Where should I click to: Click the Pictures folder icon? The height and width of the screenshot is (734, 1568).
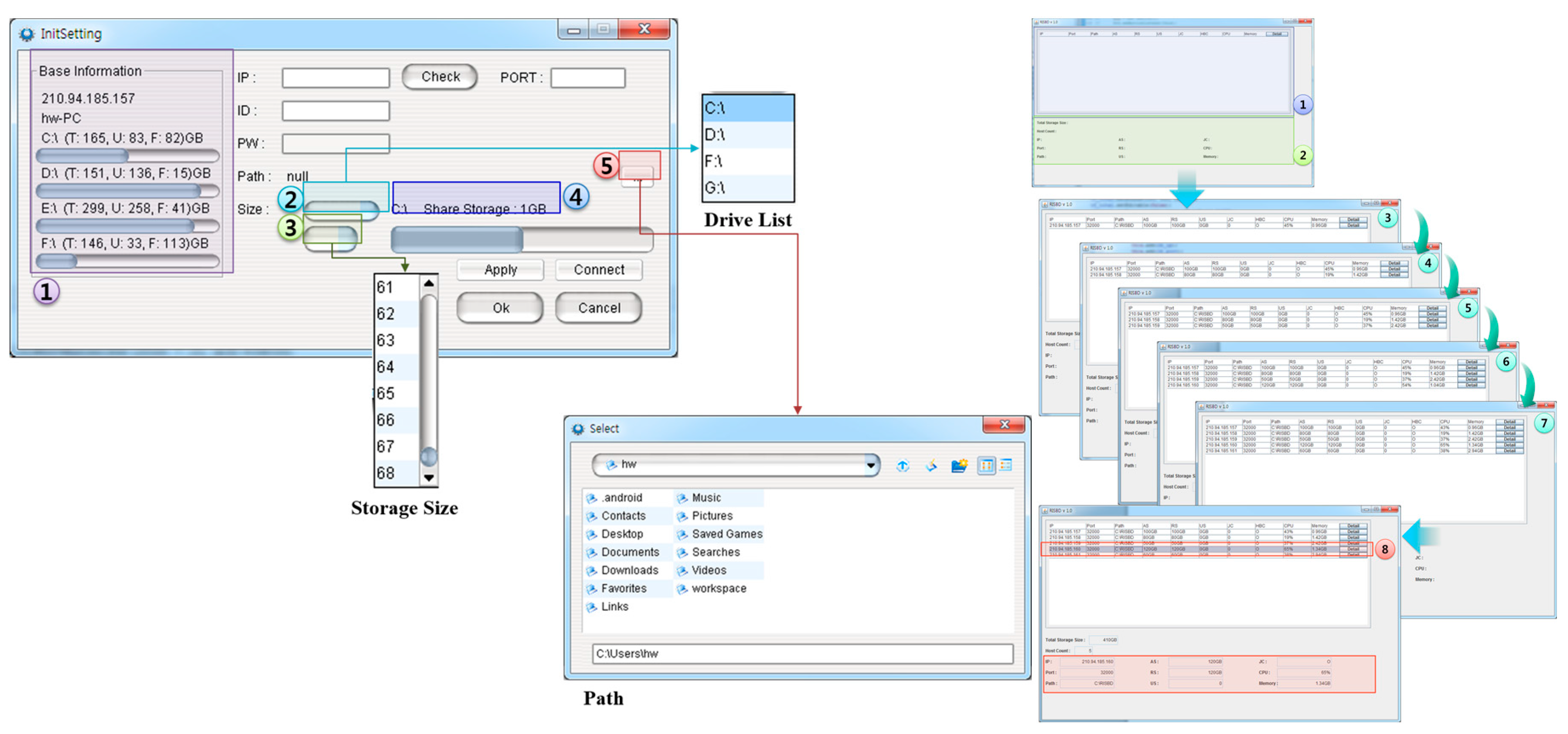click(682, 516)
